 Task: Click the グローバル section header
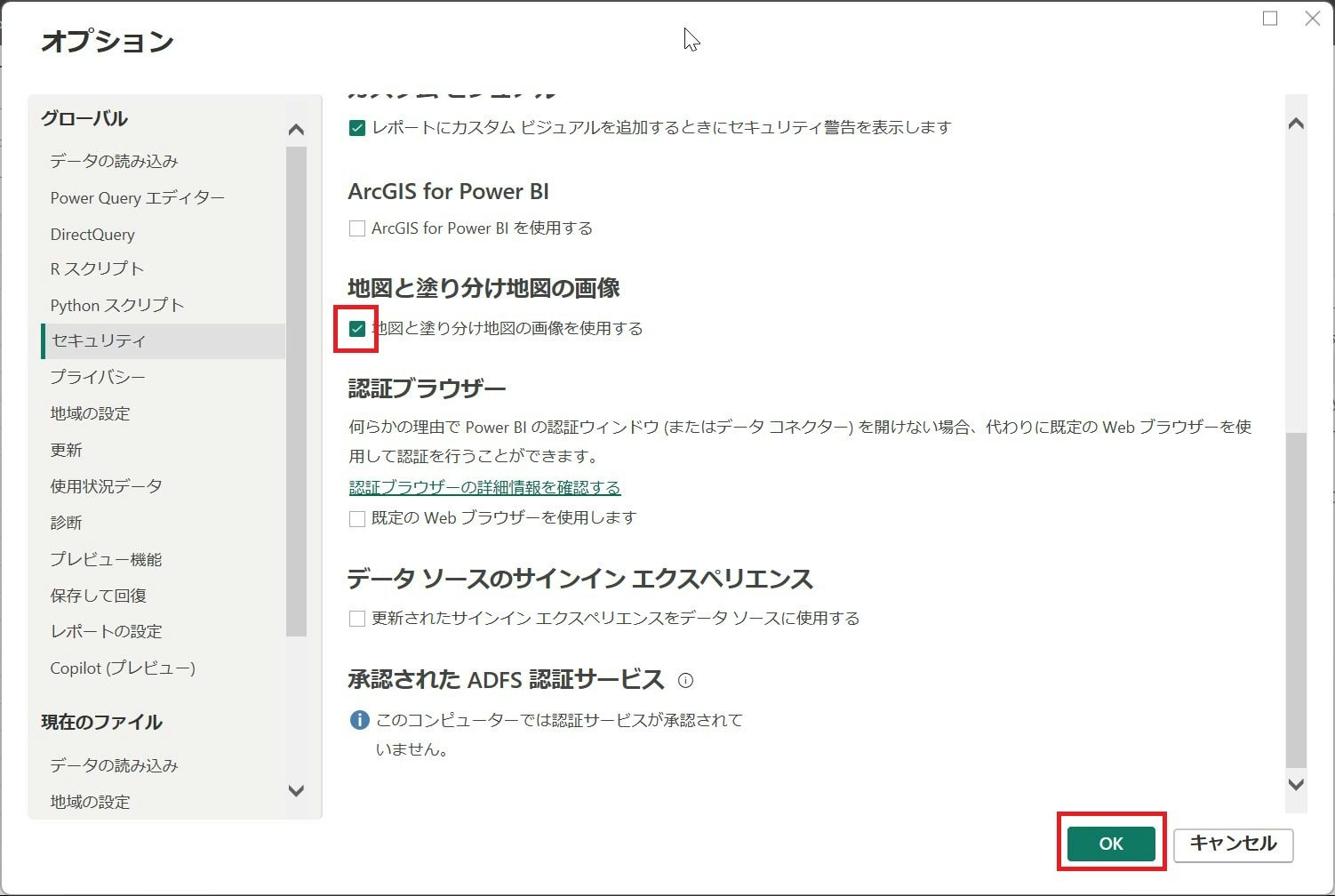pos(84,118)
